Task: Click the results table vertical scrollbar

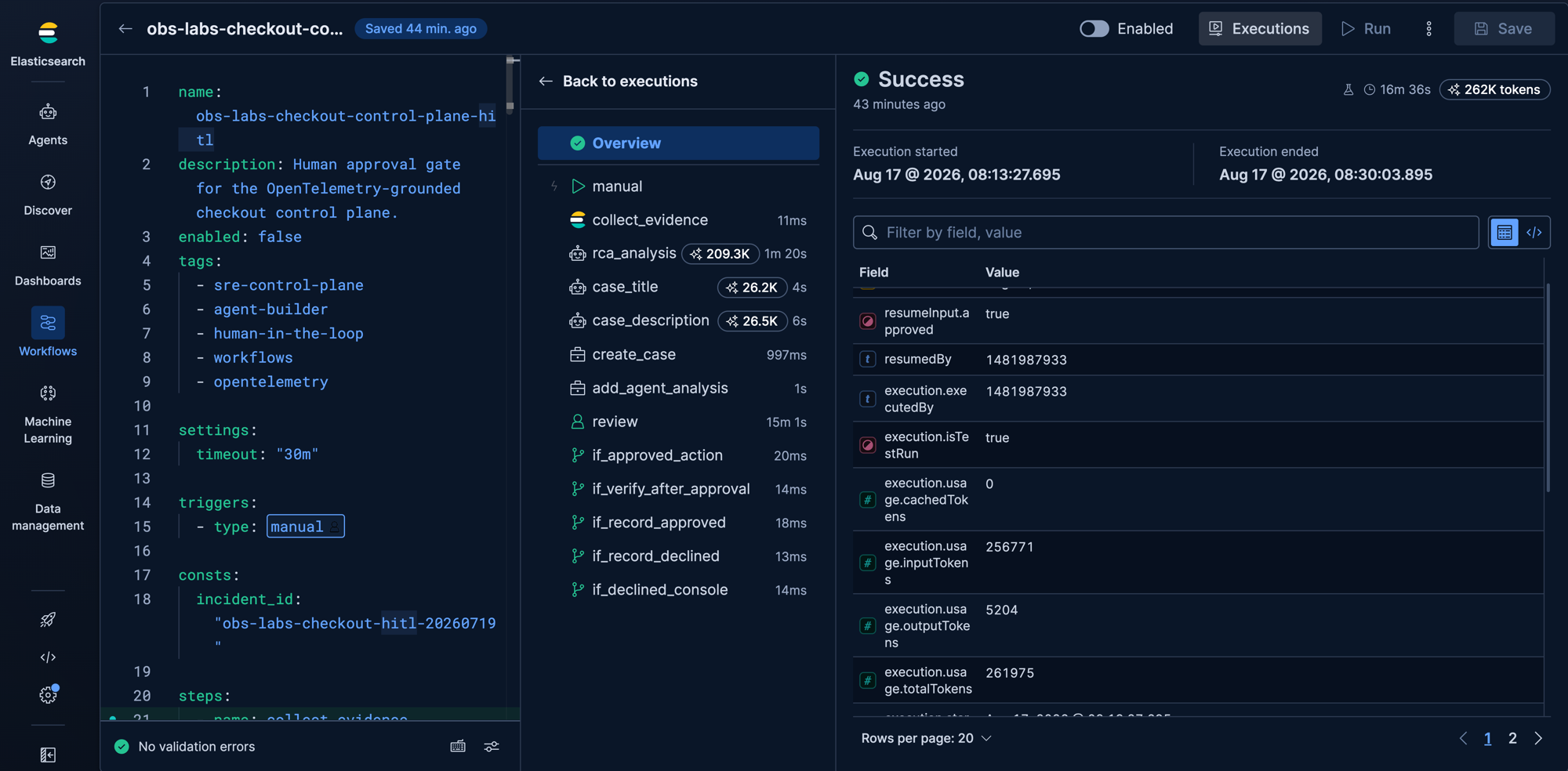Action: 1548,388
